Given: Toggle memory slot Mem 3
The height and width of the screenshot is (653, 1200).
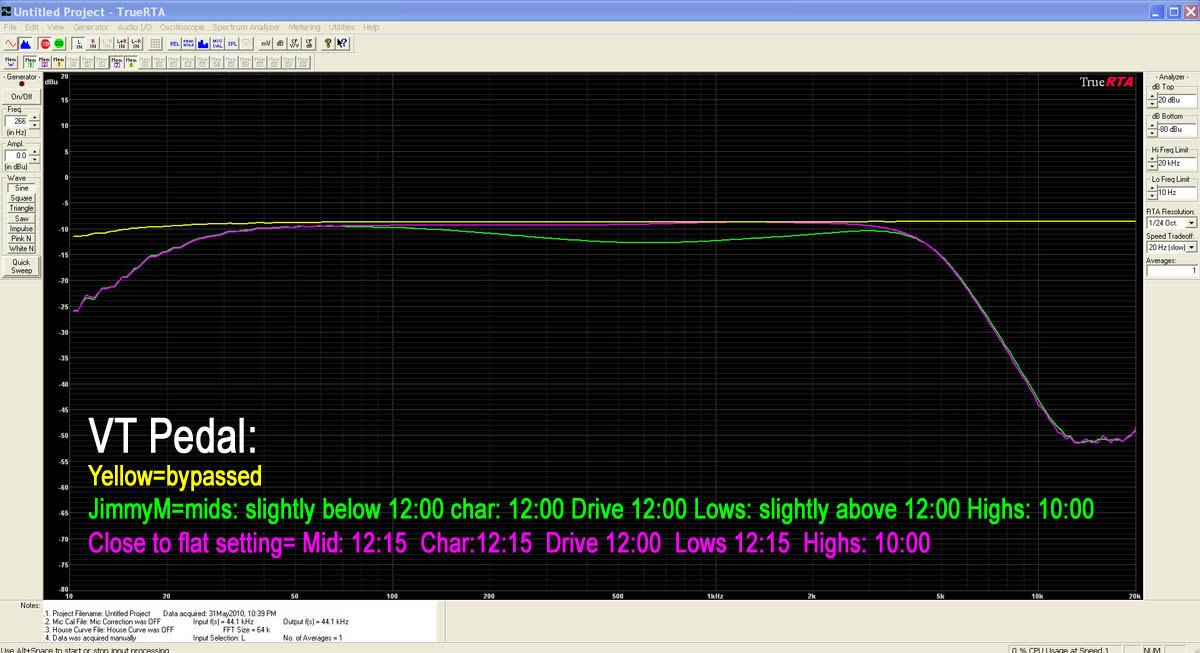Looking at the screenshot, I should (x=58, y=62).
